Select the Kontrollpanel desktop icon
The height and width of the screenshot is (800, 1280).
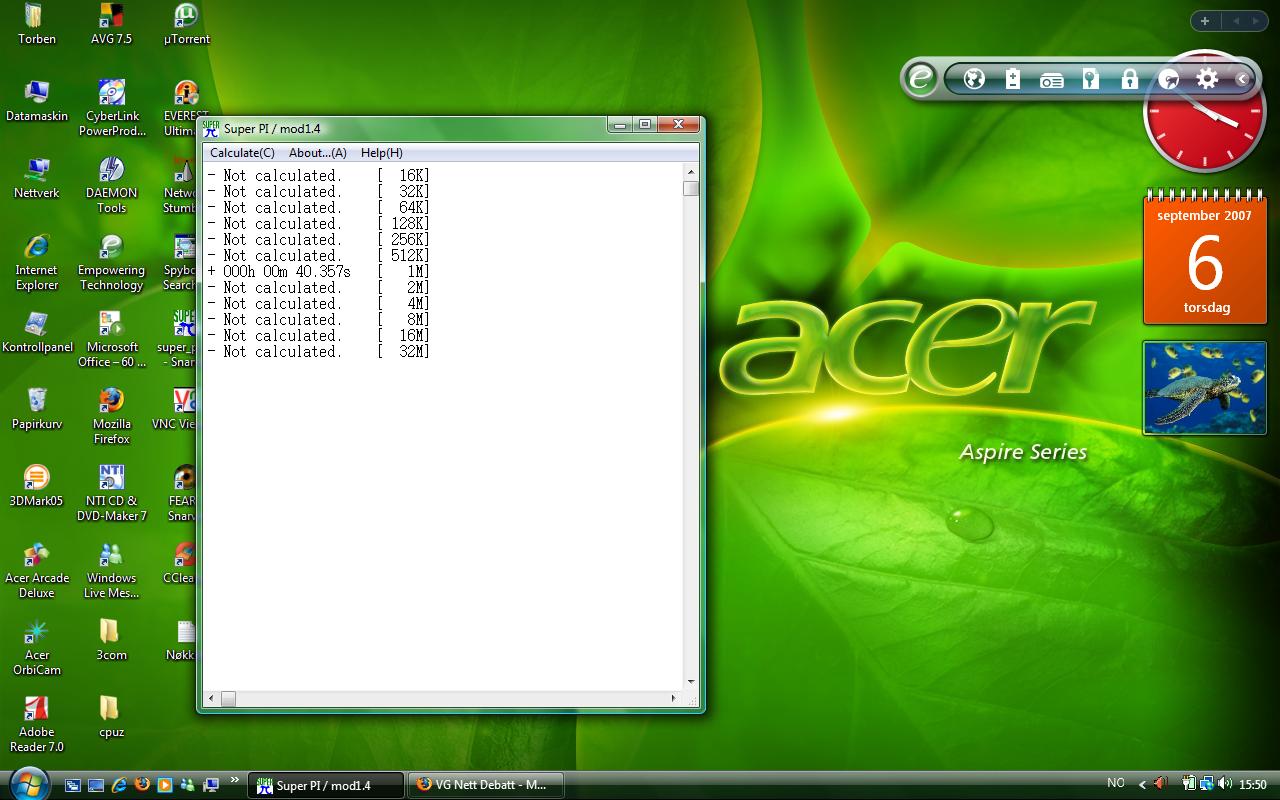(x=37, y=333)
